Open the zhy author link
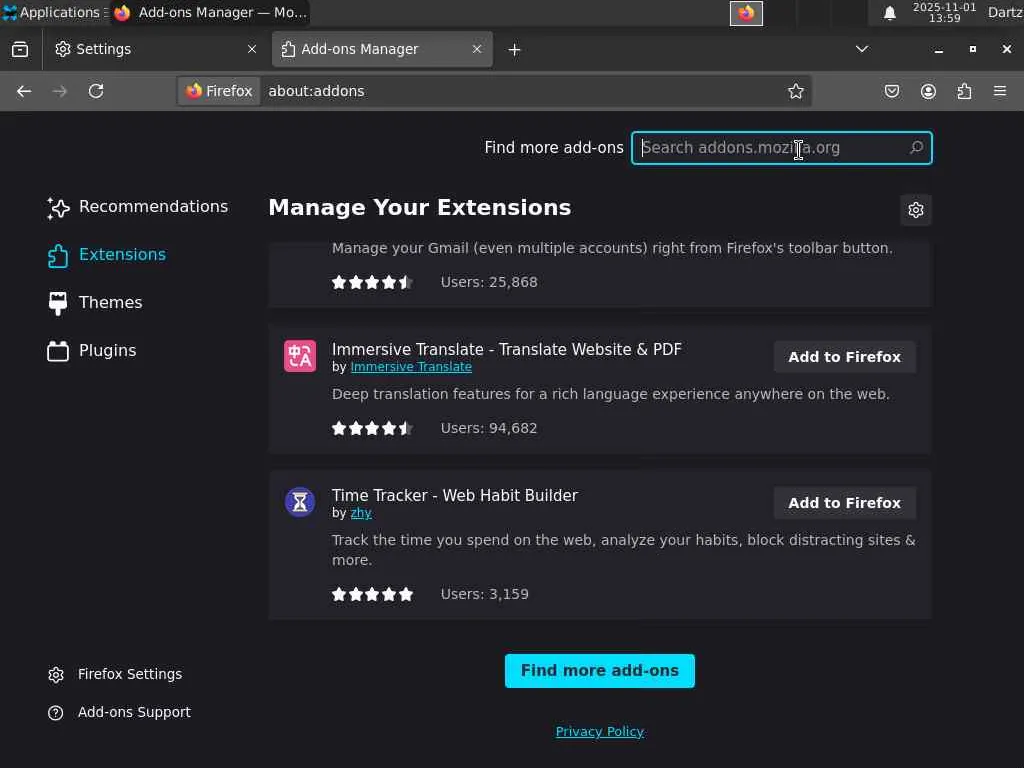1024x768 pixels. pyautogui.click(x=361, y=513)
